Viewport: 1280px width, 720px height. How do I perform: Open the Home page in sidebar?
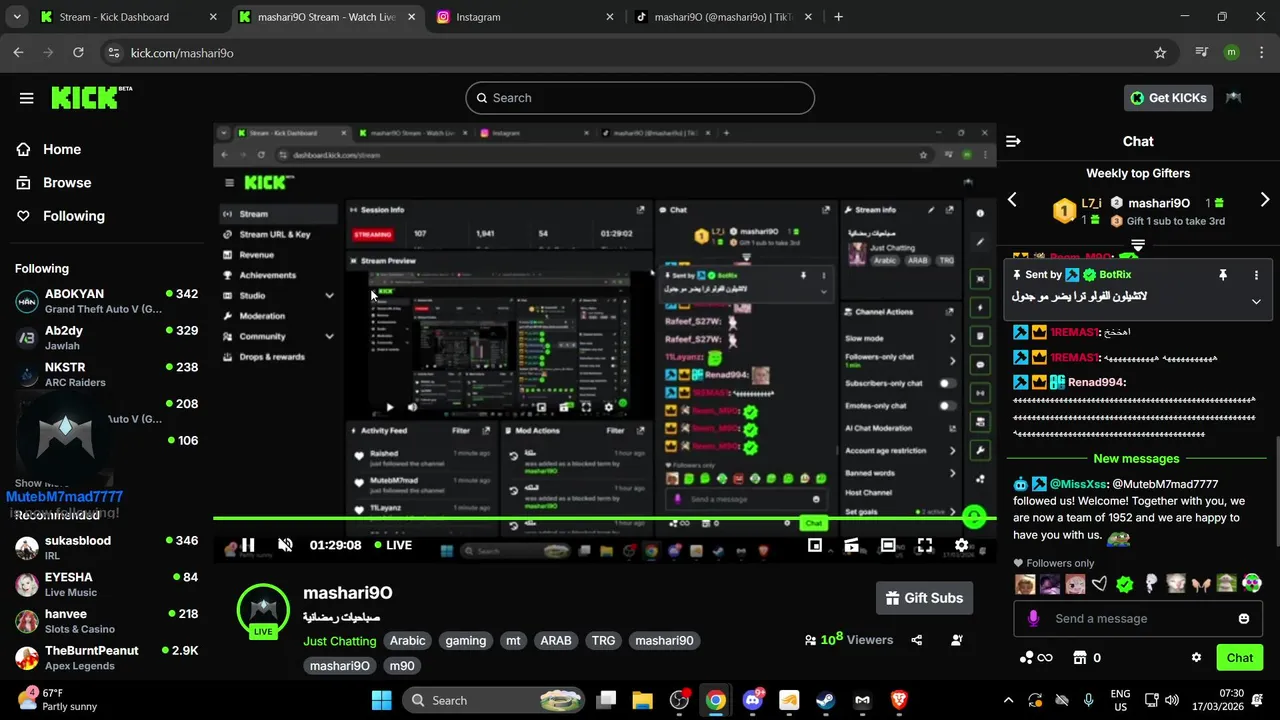tap(62, 149)
